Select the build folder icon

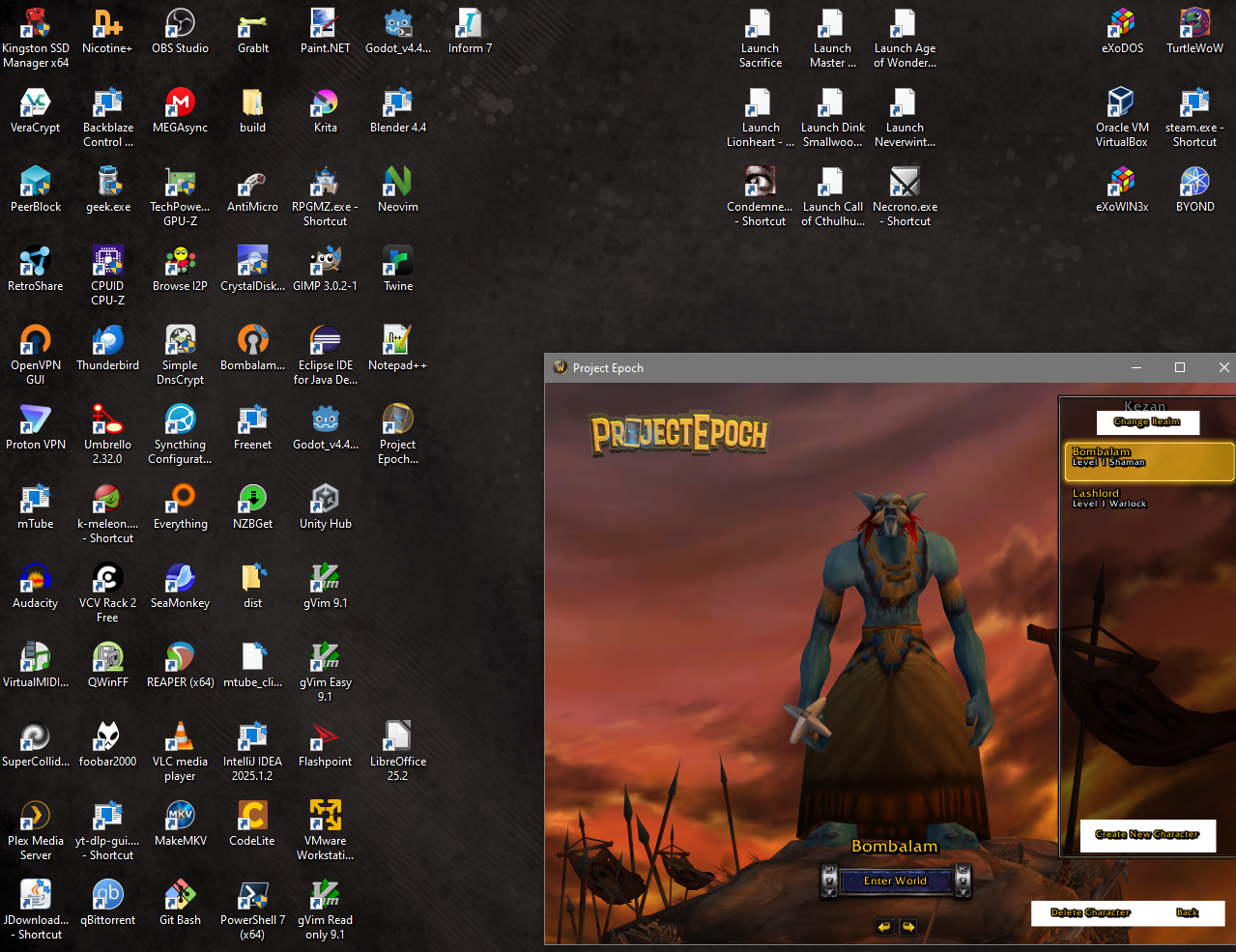tap(252, 111)
